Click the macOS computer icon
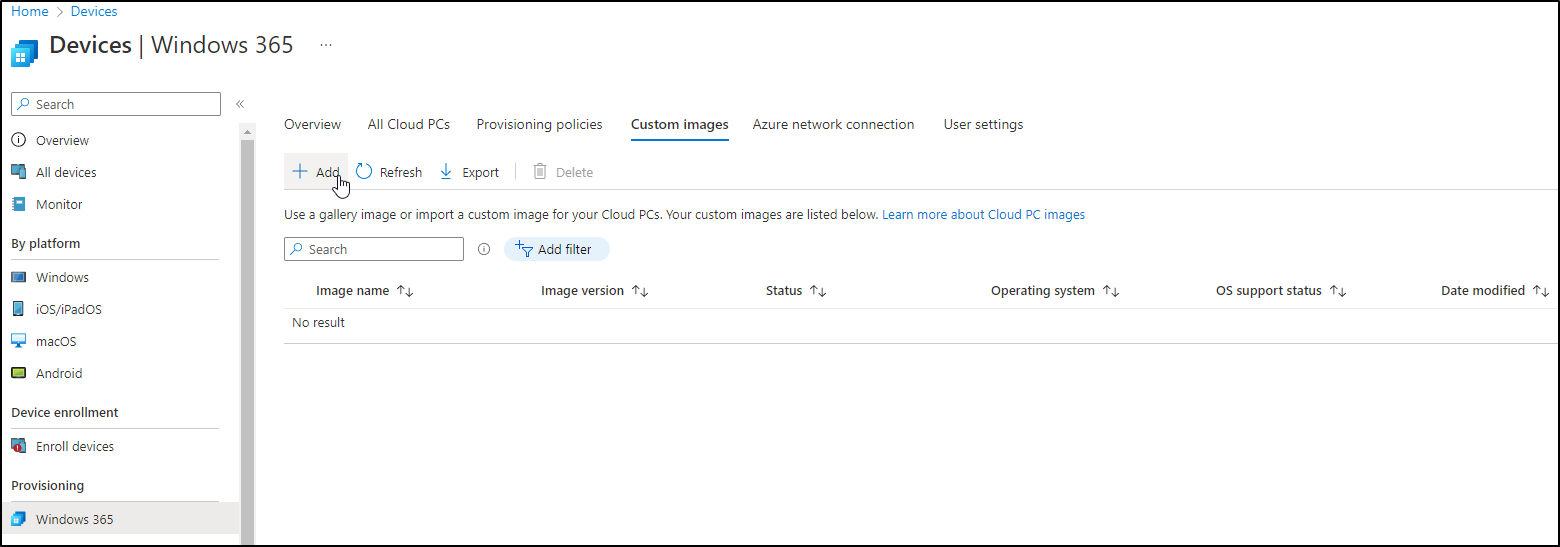This screenshot has width=1560, height=547. coord(18,341)
